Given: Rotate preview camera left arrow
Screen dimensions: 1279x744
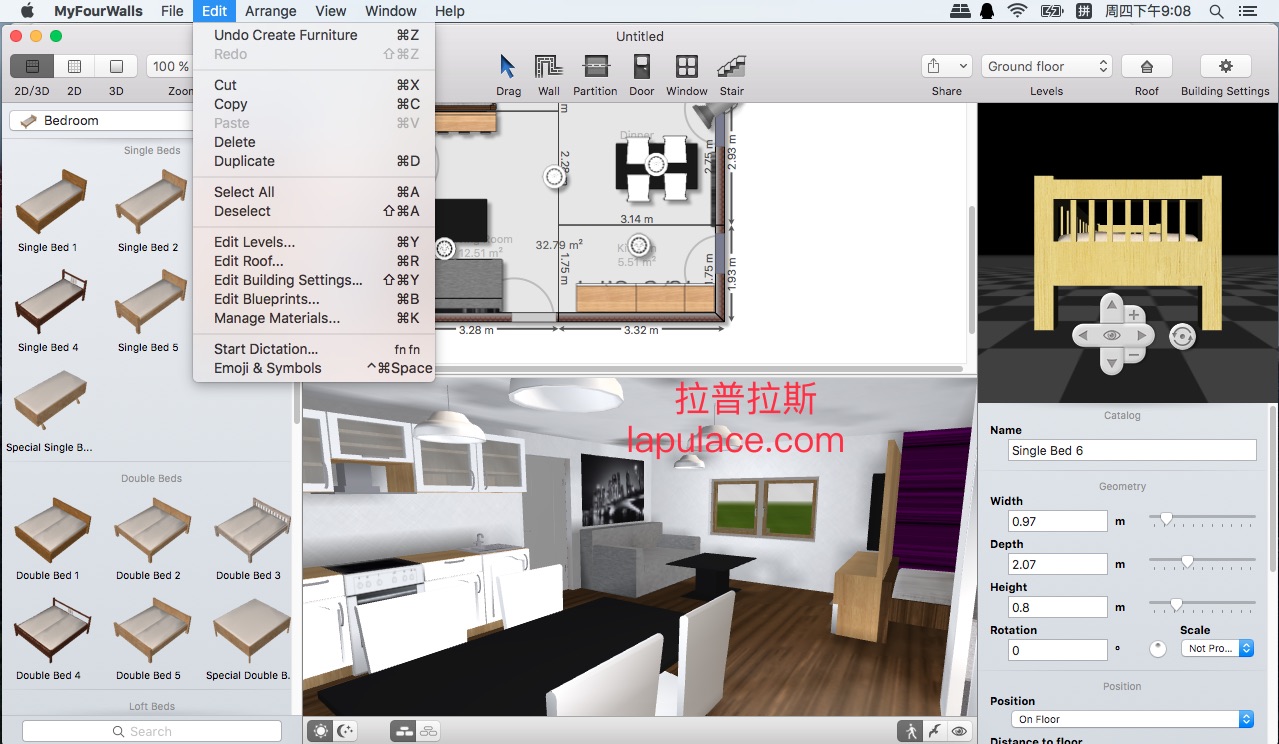Looking at the screenshot, I should tap(1083, 336).
